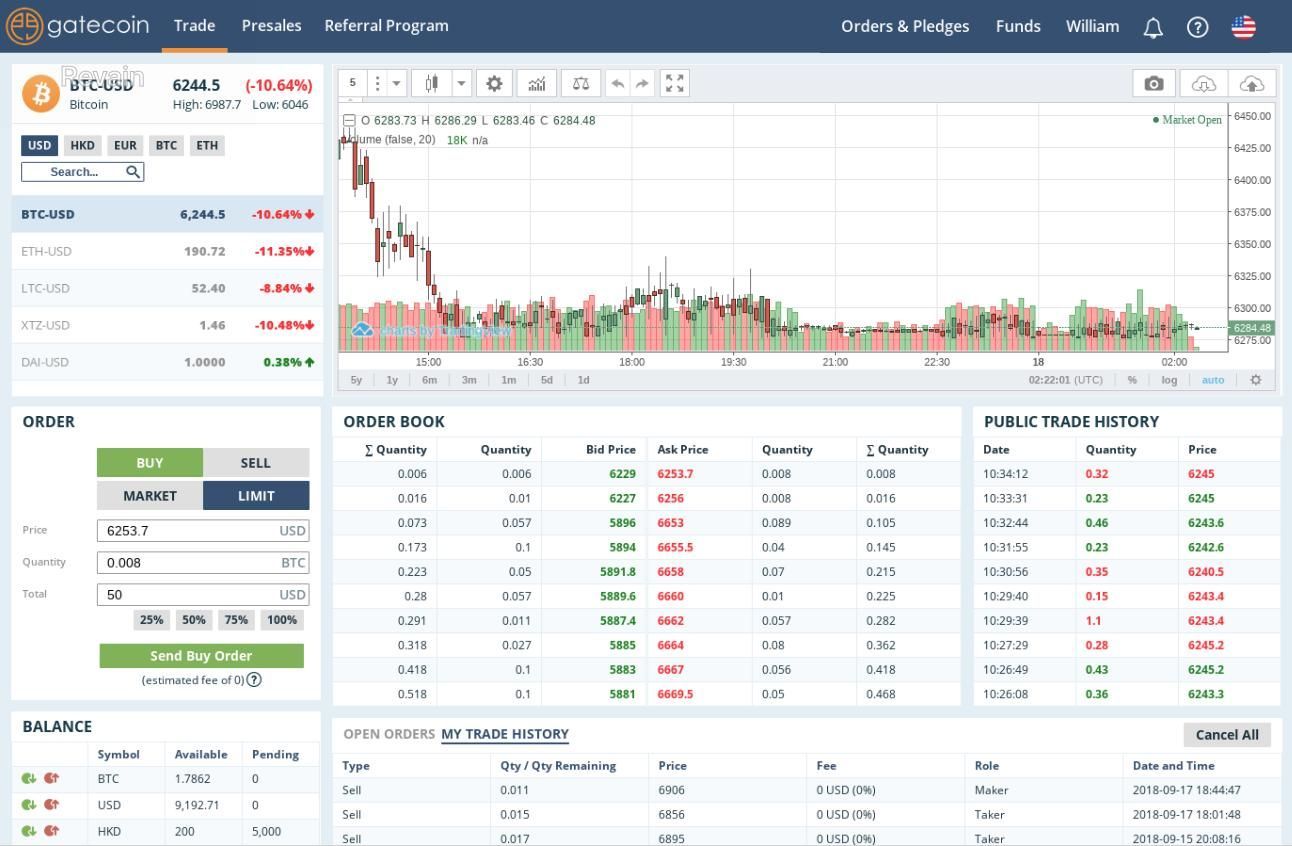Go to Funds page
This screenshot has height=846, width=1292.
(x=1018, y=27)
